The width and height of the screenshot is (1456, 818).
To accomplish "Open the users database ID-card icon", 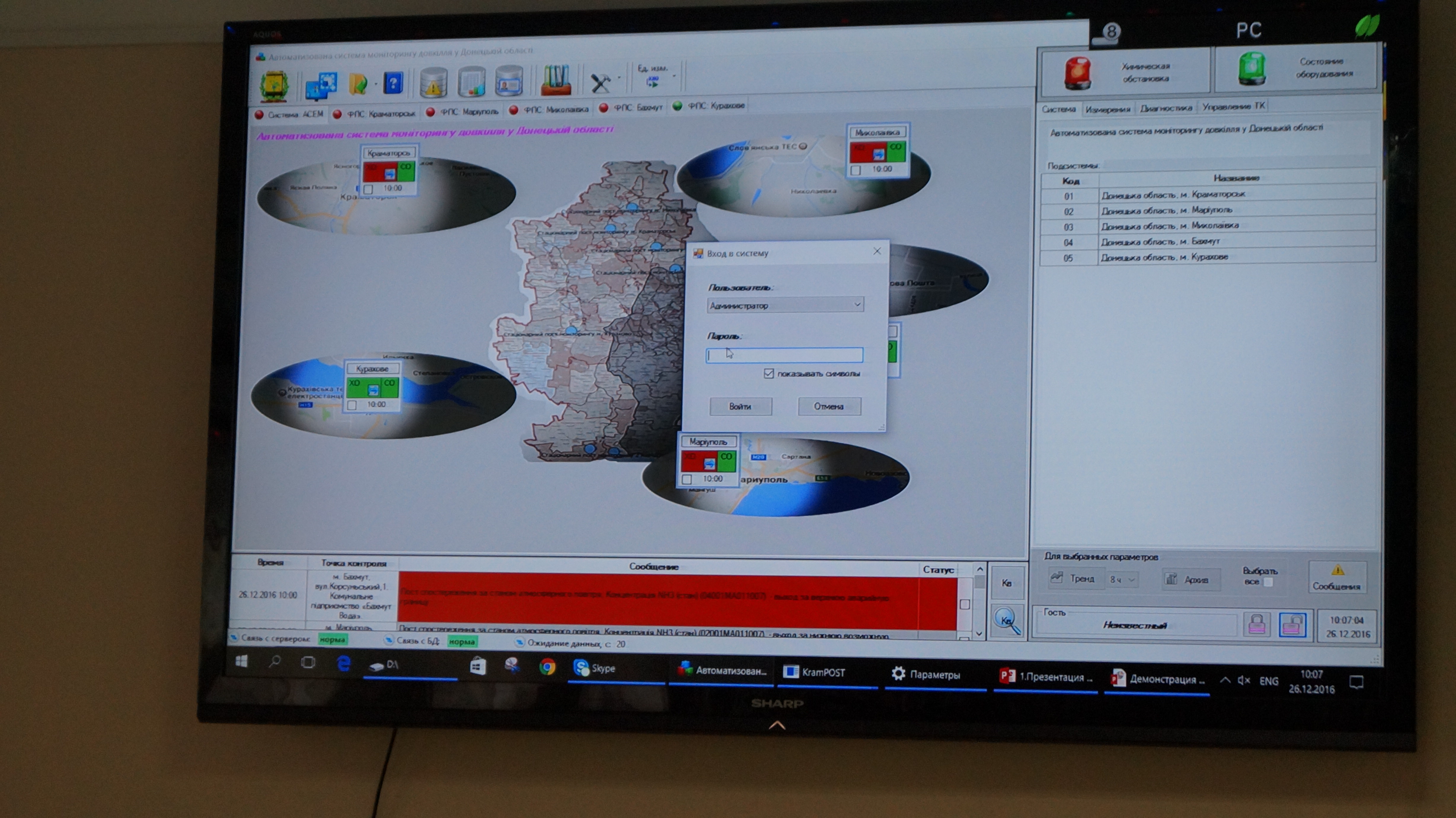I will (x=509, y=80).
